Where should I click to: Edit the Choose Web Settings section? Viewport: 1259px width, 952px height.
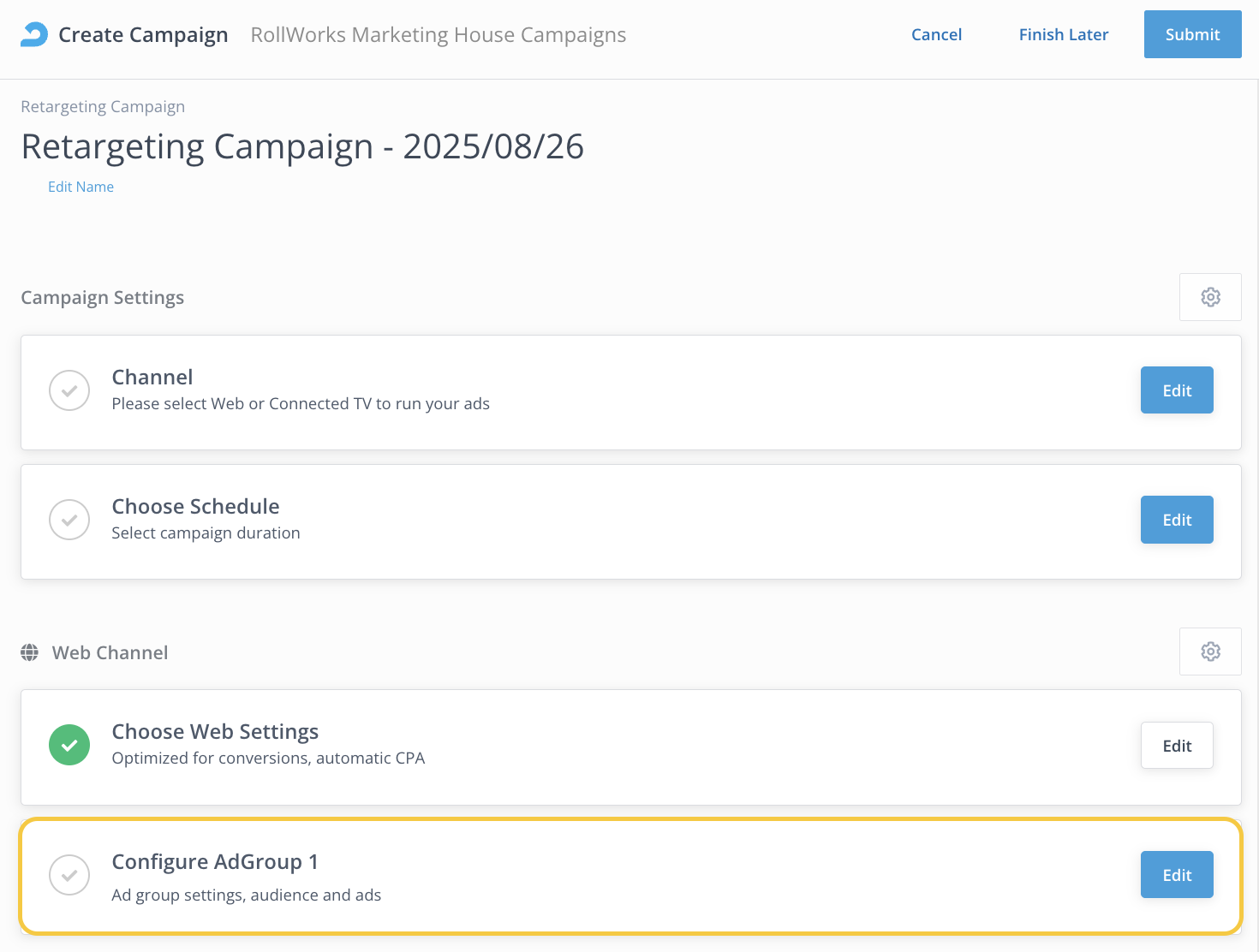coord(1176,746)
